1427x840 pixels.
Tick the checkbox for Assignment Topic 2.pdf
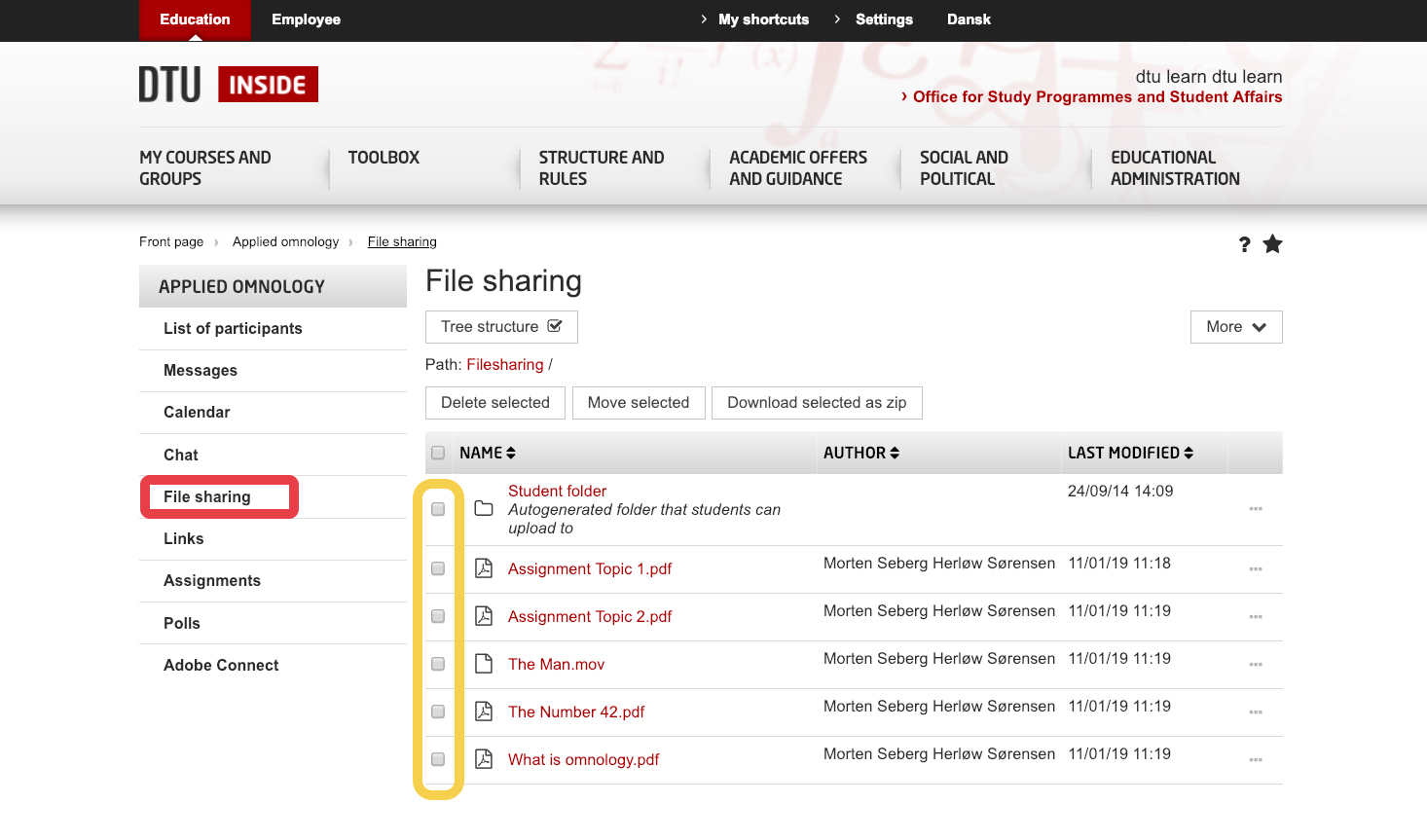point(438,616)
